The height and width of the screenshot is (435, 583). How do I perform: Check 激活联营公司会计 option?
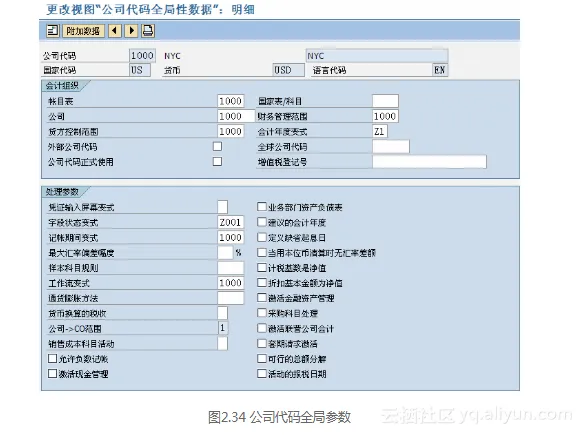click(x=262, y=328)
